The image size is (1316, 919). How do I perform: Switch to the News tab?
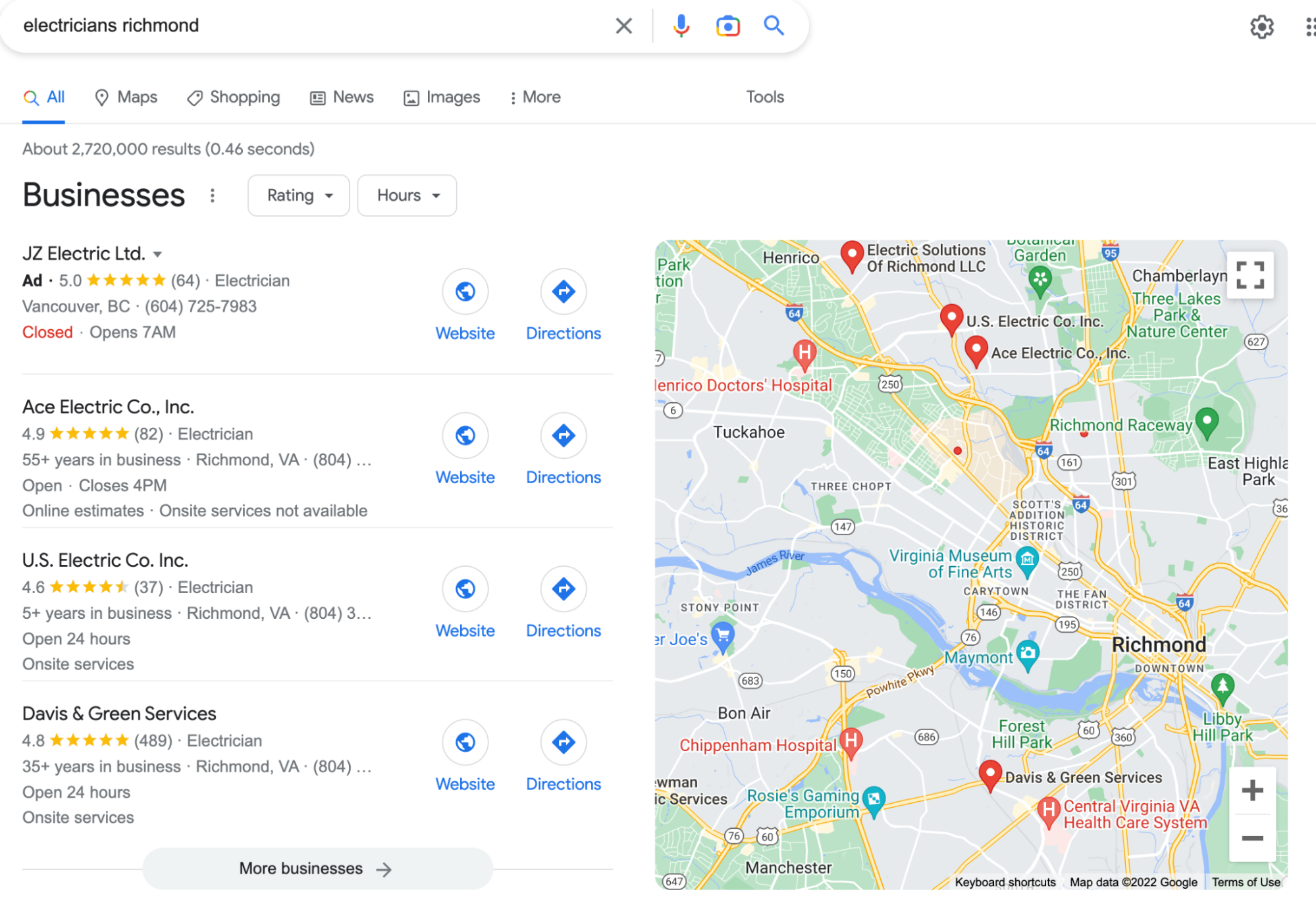(341, 97)
